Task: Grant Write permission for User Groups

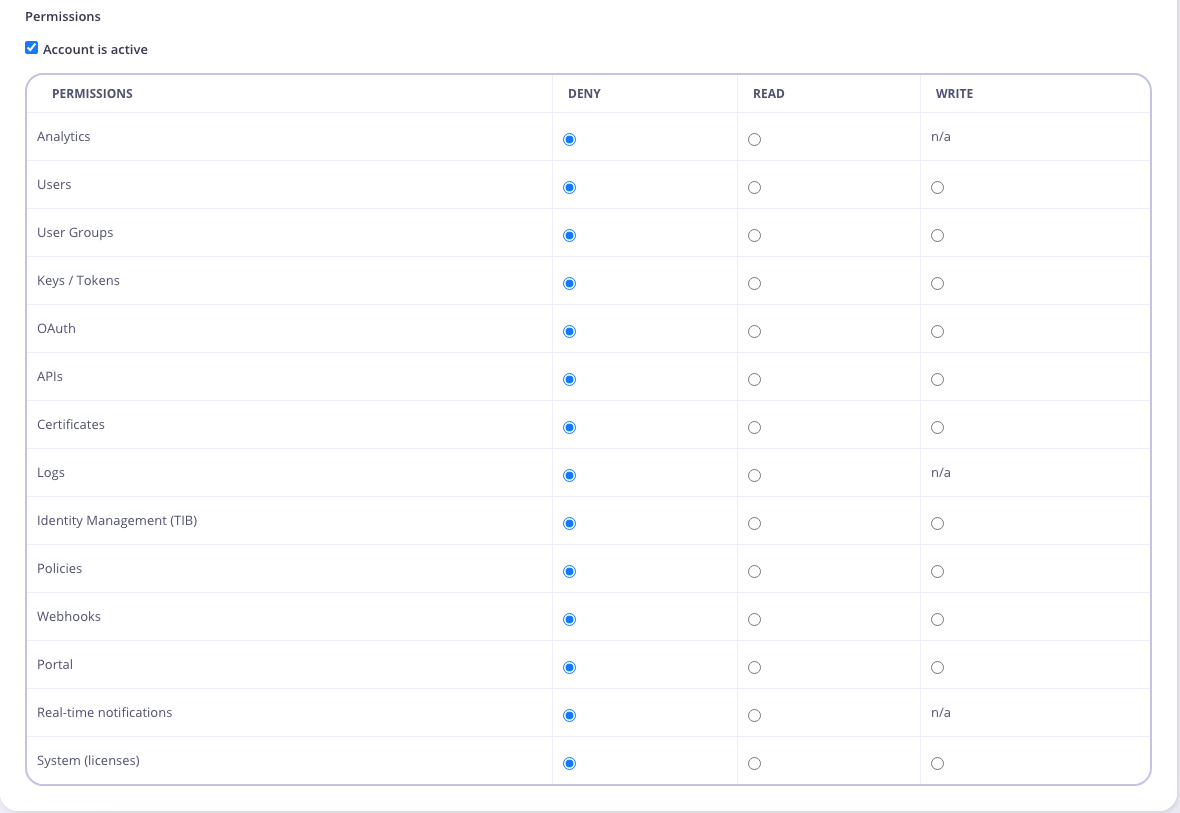Action: coord(937,235)
